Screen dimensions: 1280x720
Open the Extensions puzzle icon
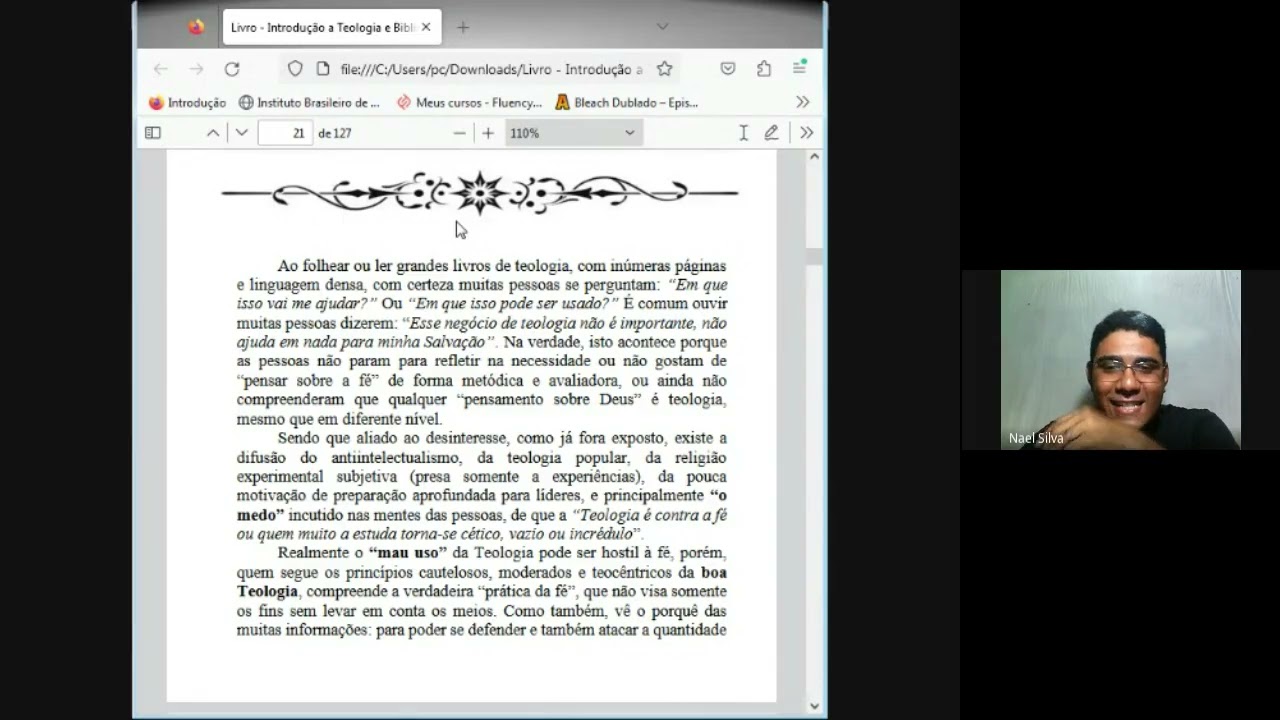tap(764, 69)
